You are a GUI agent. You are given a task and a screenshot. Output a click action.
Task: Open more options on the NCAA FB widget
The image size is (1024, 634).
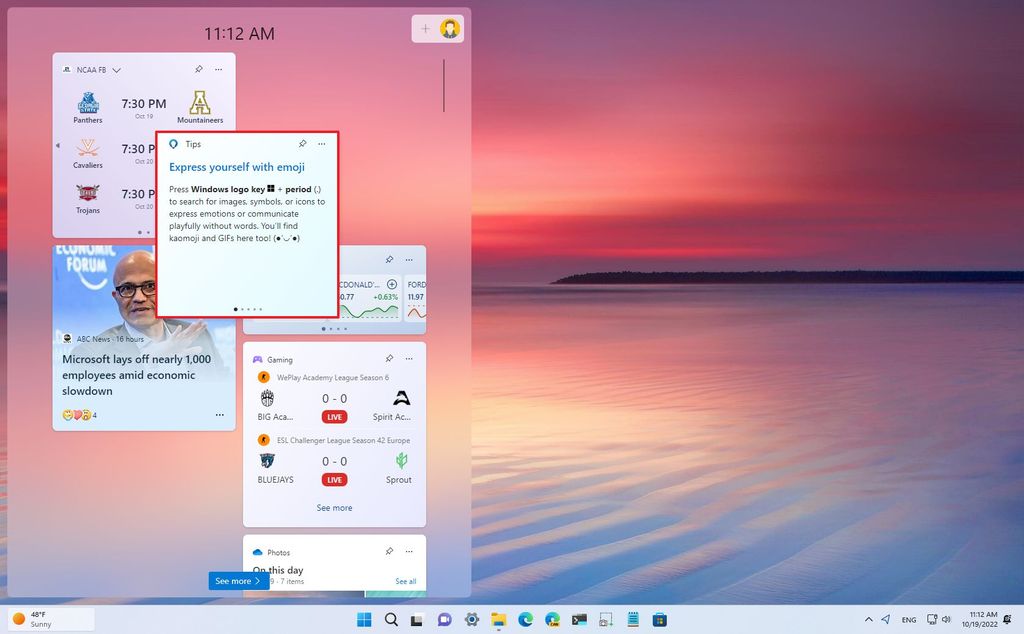tap(219, 70)
